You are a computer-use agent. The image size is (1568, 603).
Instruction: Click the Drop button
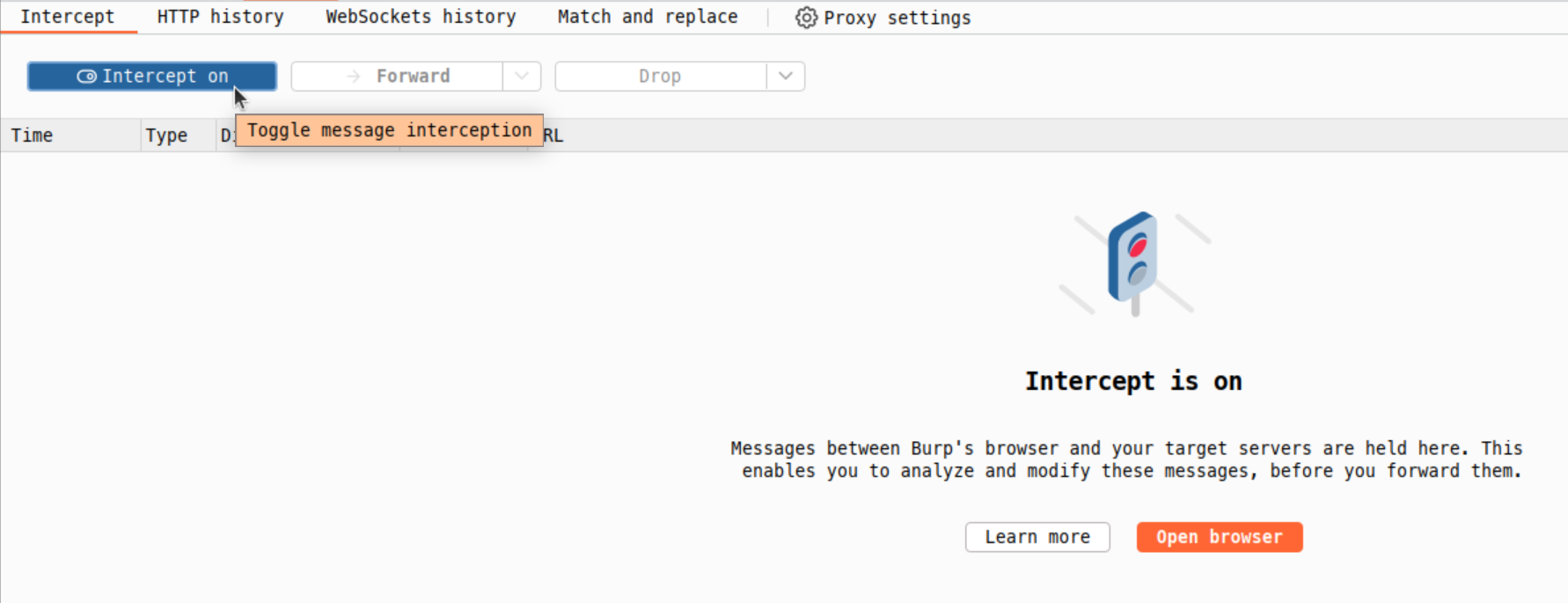pyautogui.click(x=661, y=77)
